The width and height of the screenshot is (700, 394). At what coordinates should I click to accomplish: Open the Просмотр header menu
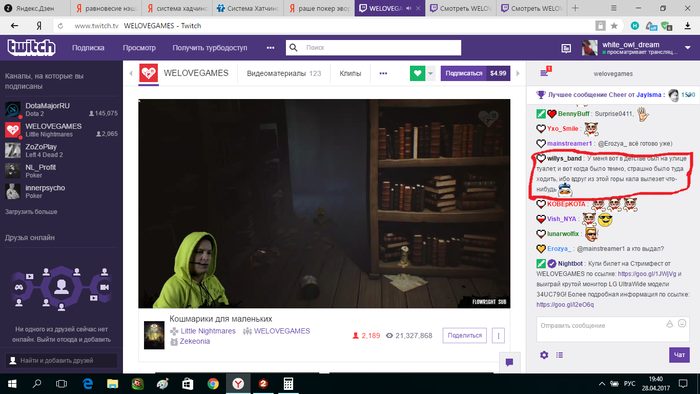139,48
